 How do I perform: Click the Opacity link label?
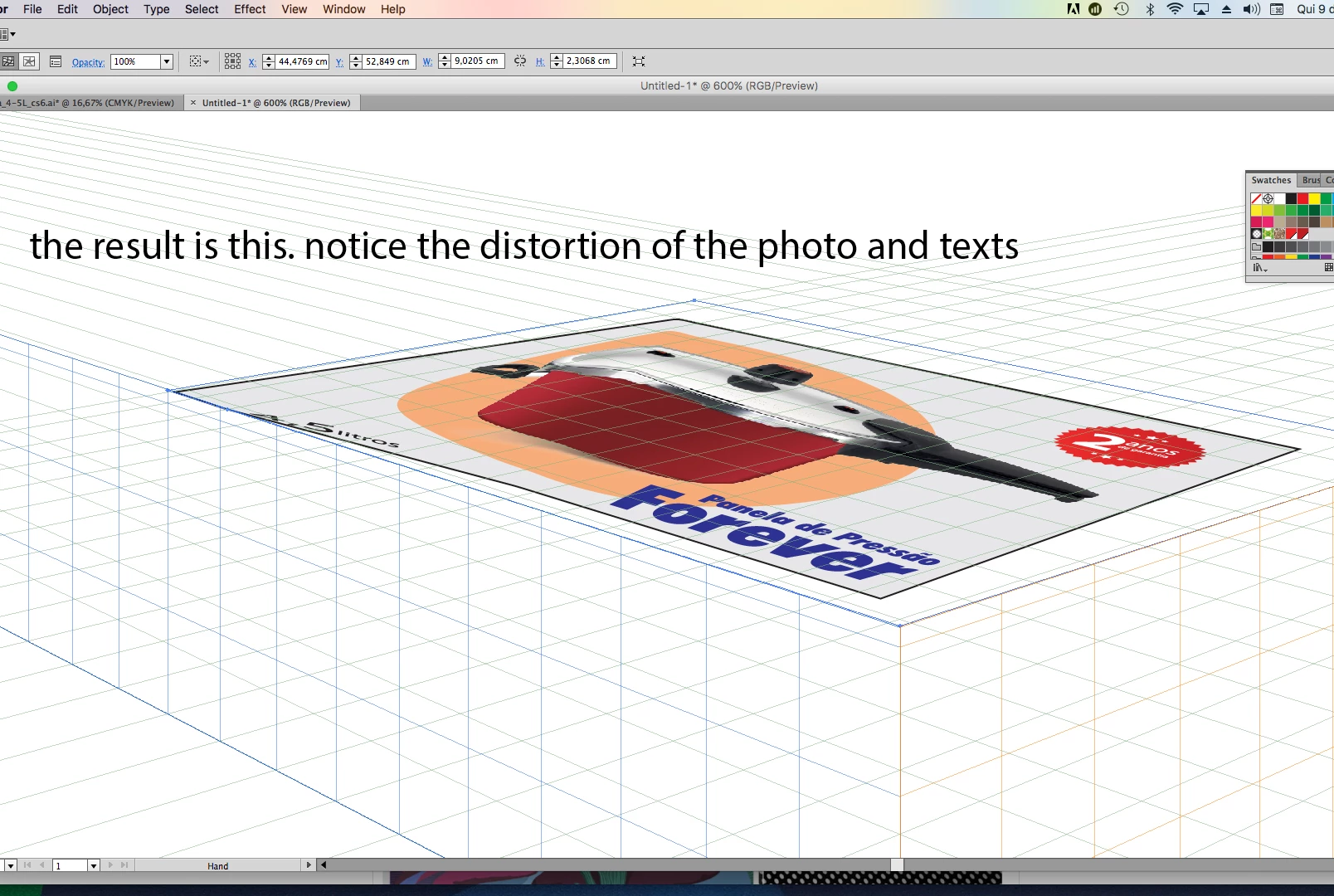point(88,62)
